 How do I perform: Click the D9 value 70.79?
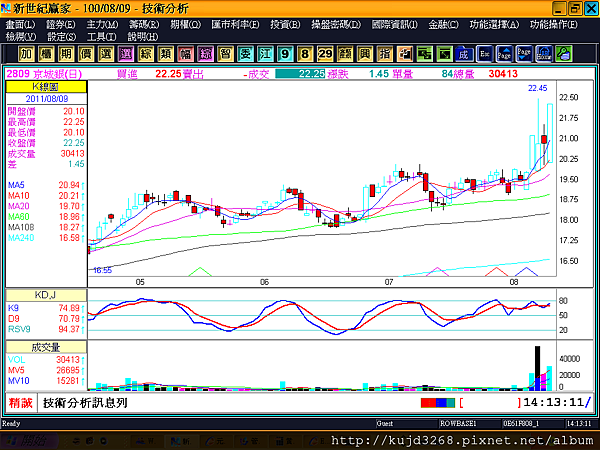pyautogui.click(x=69, y=319)
